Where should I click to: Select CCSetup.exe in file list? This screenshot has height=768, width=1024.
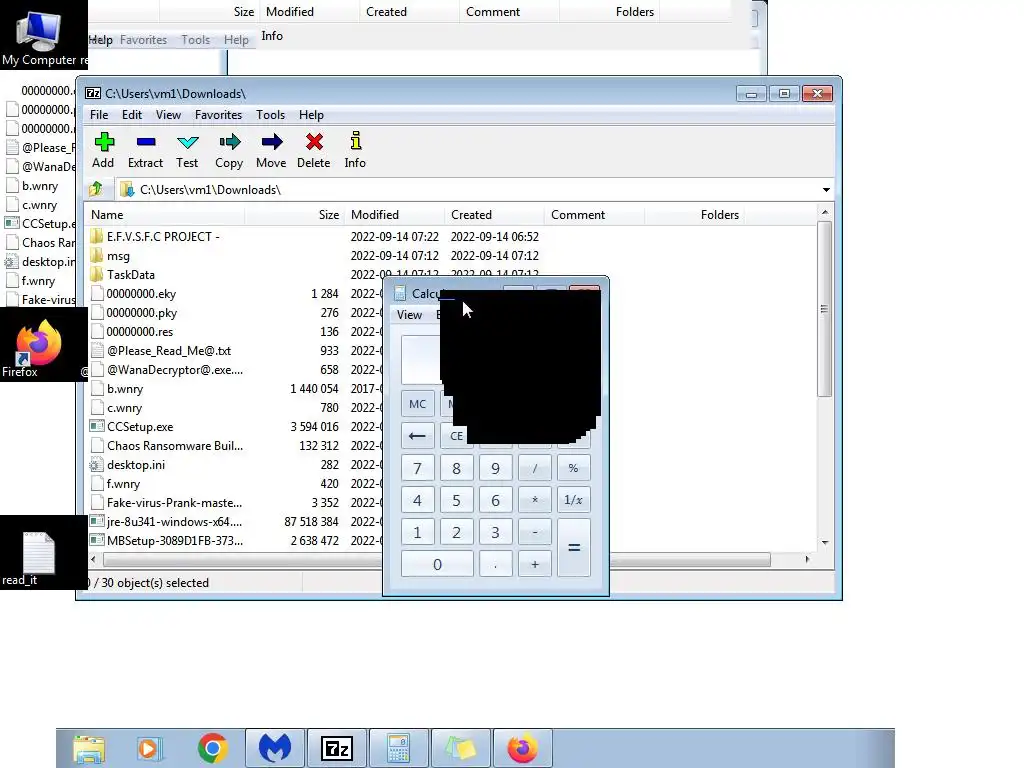[x=131, y=427]
